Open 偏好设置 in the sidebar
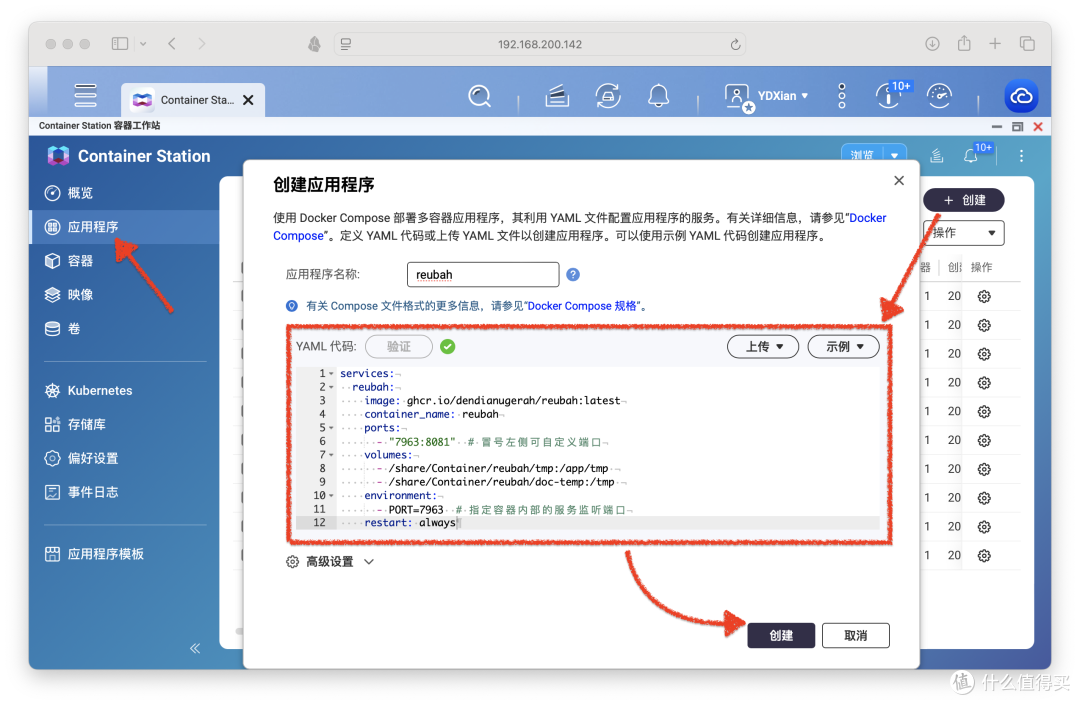This screenshot has height=705, width=1080. (124, 458)
